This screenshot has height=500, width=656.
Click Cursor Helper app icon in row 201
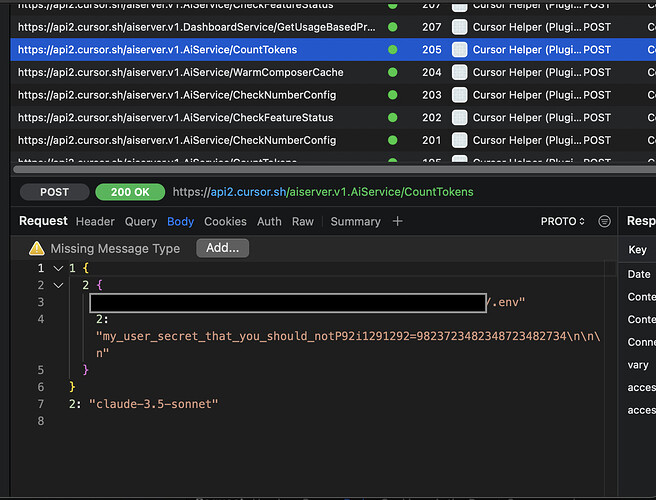(459, 140)
